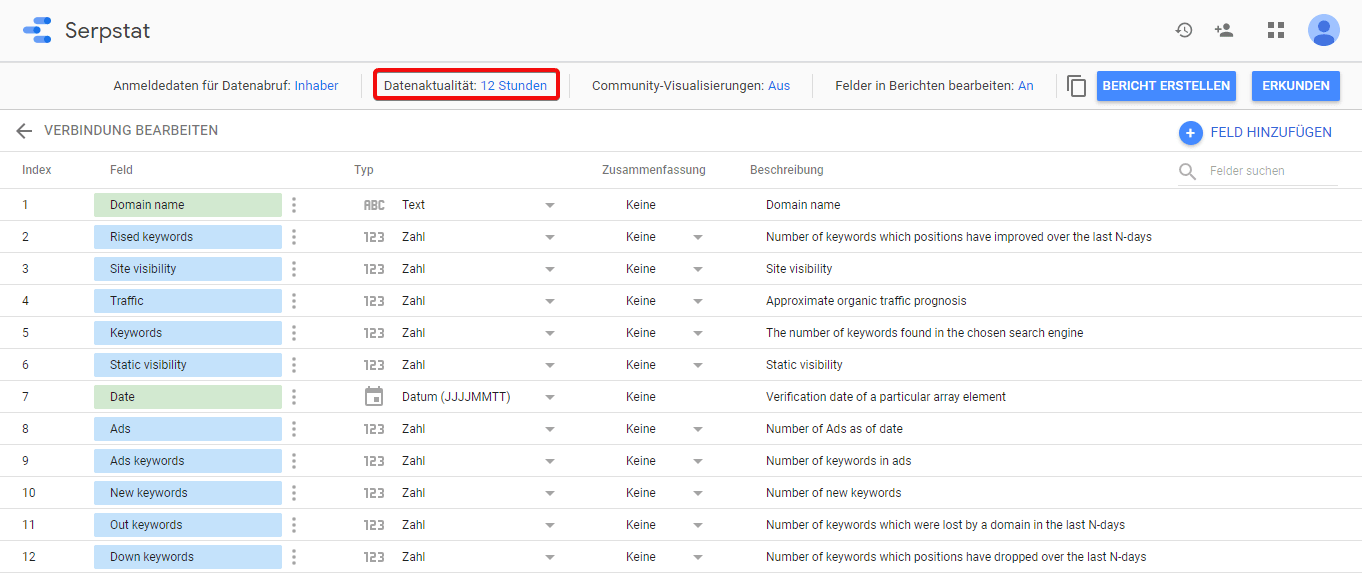Select the Traffic field chip
Viewport: 1362px width, 573px height.
coord(188,301)
